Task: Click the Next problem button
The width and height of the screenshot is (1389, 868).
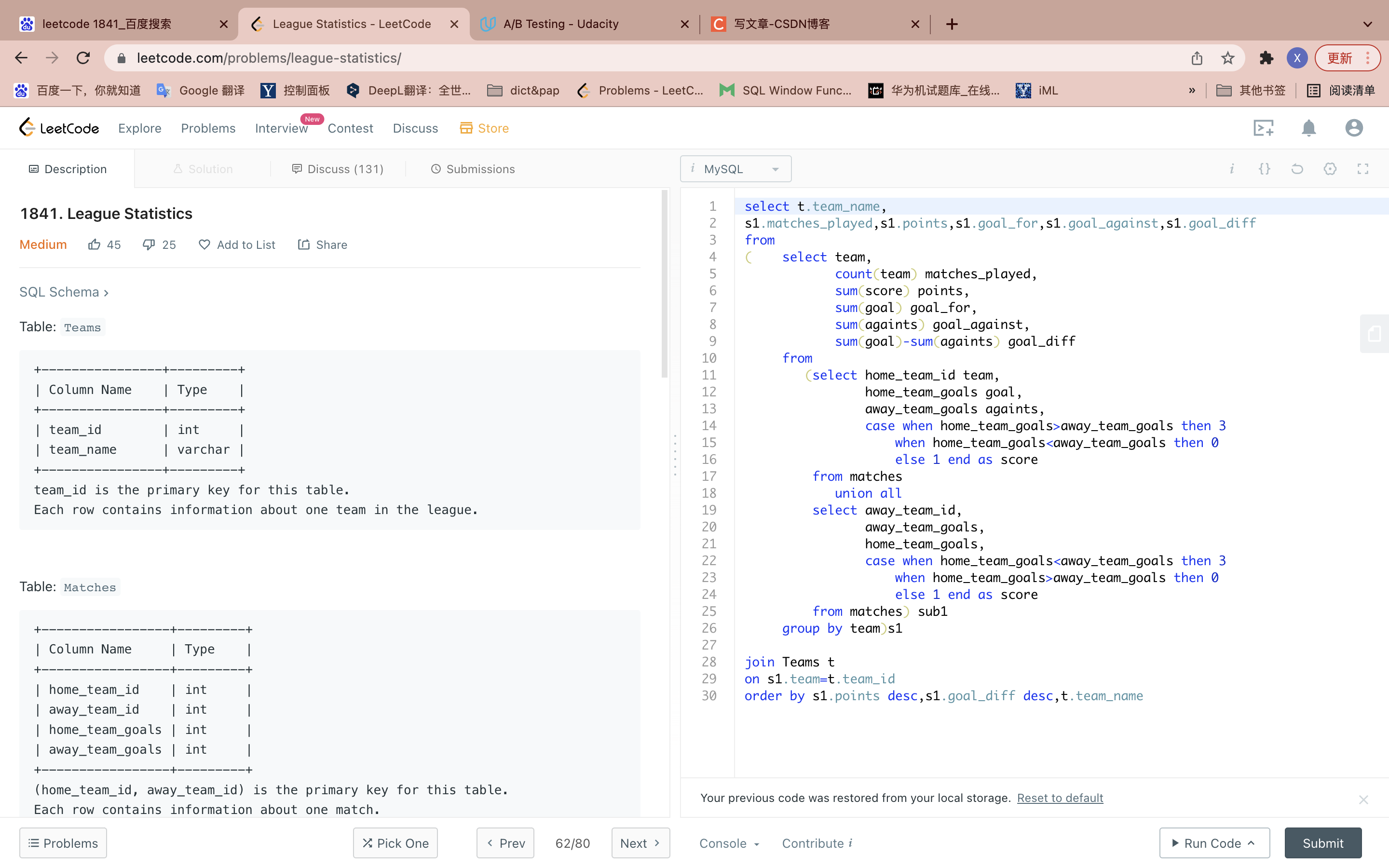Action: coord(640,843)
